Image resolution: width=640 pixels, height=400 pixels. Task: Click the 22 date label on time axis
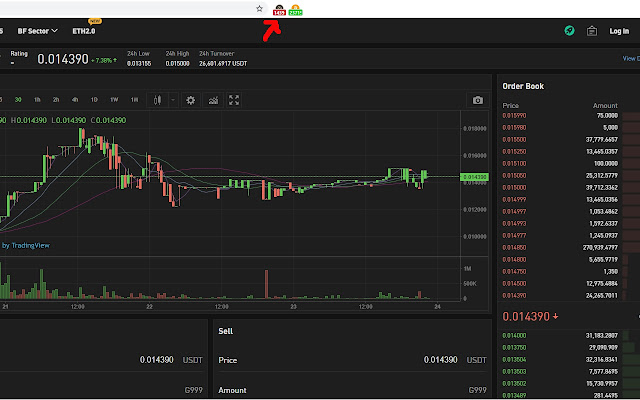tap(149, 307)
